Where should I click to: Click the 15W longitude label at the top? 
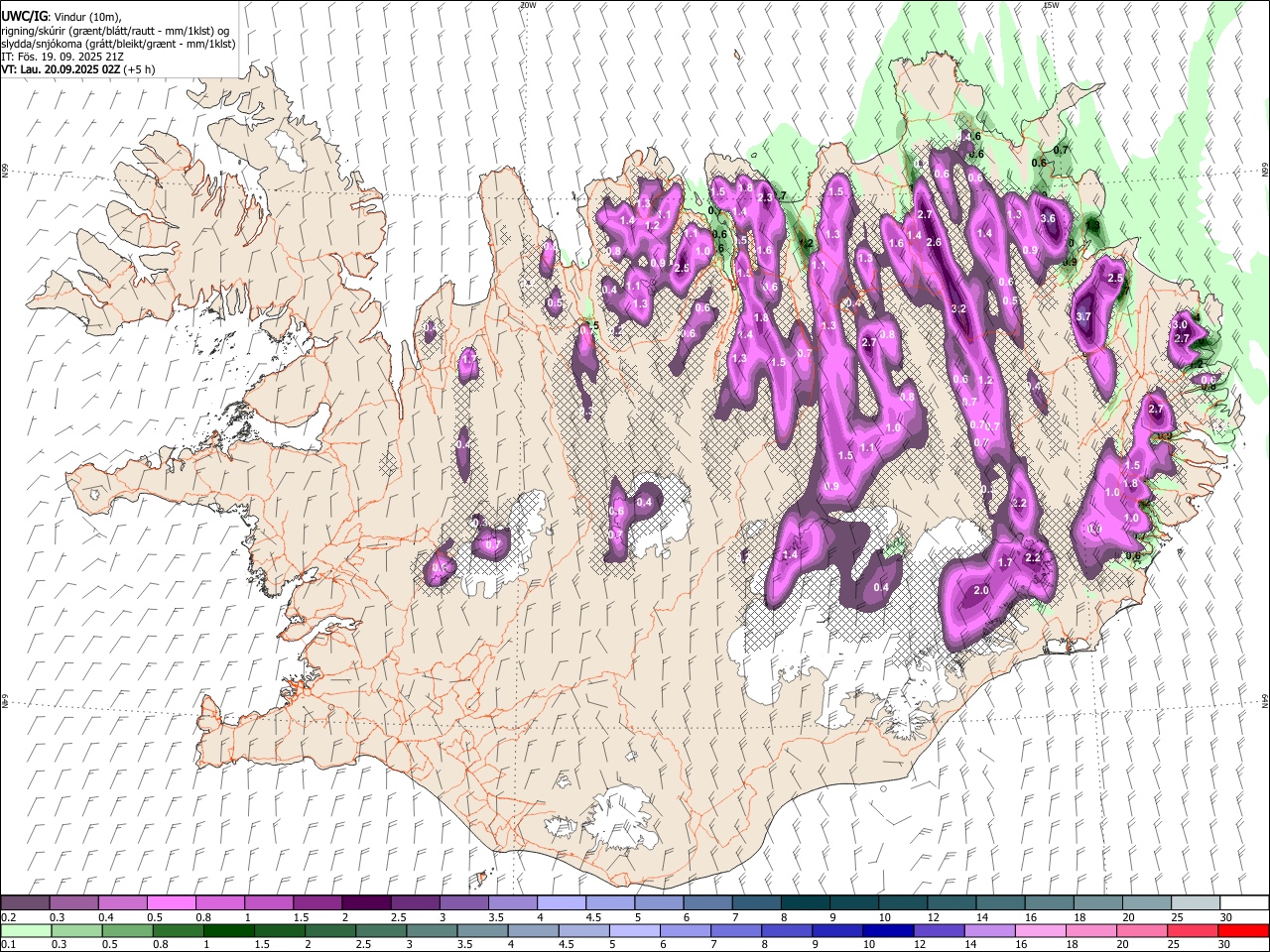[x=1051, y=5]
